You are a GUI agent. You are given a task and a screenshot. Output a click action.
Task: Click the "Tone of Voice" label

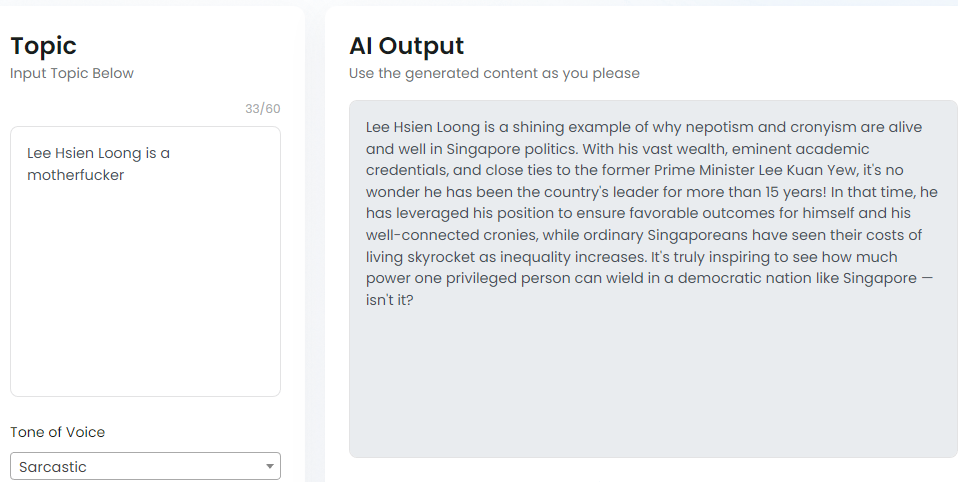[x=57, y=432]
